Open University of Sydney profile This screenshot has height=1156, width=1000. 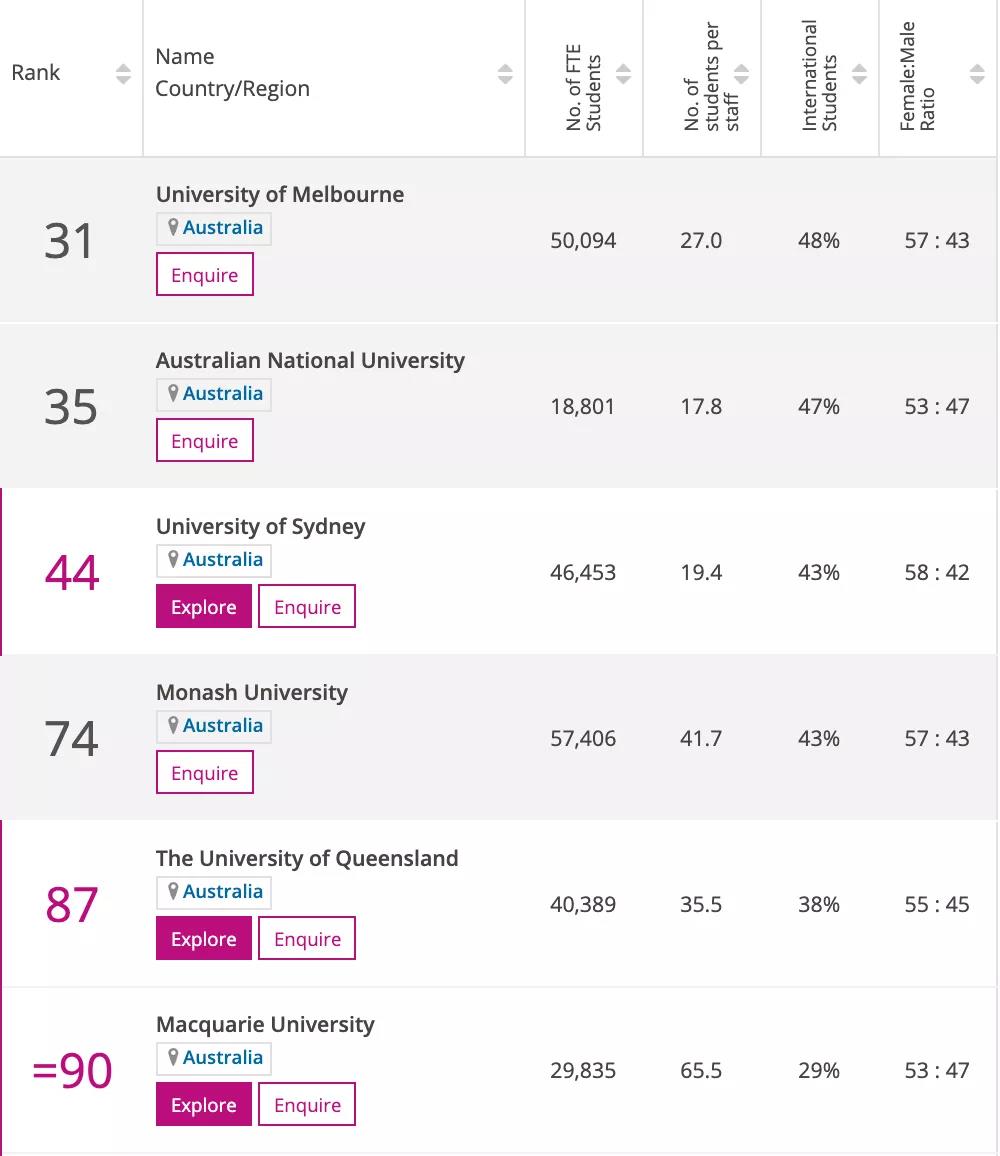(x=261, y=526)
